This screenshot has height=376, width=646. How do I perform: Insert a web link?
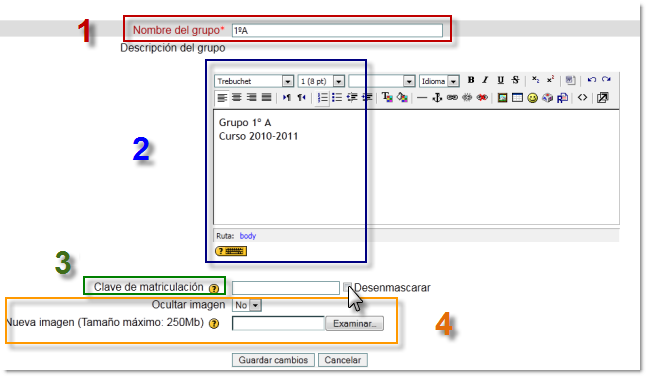point(452,98)
